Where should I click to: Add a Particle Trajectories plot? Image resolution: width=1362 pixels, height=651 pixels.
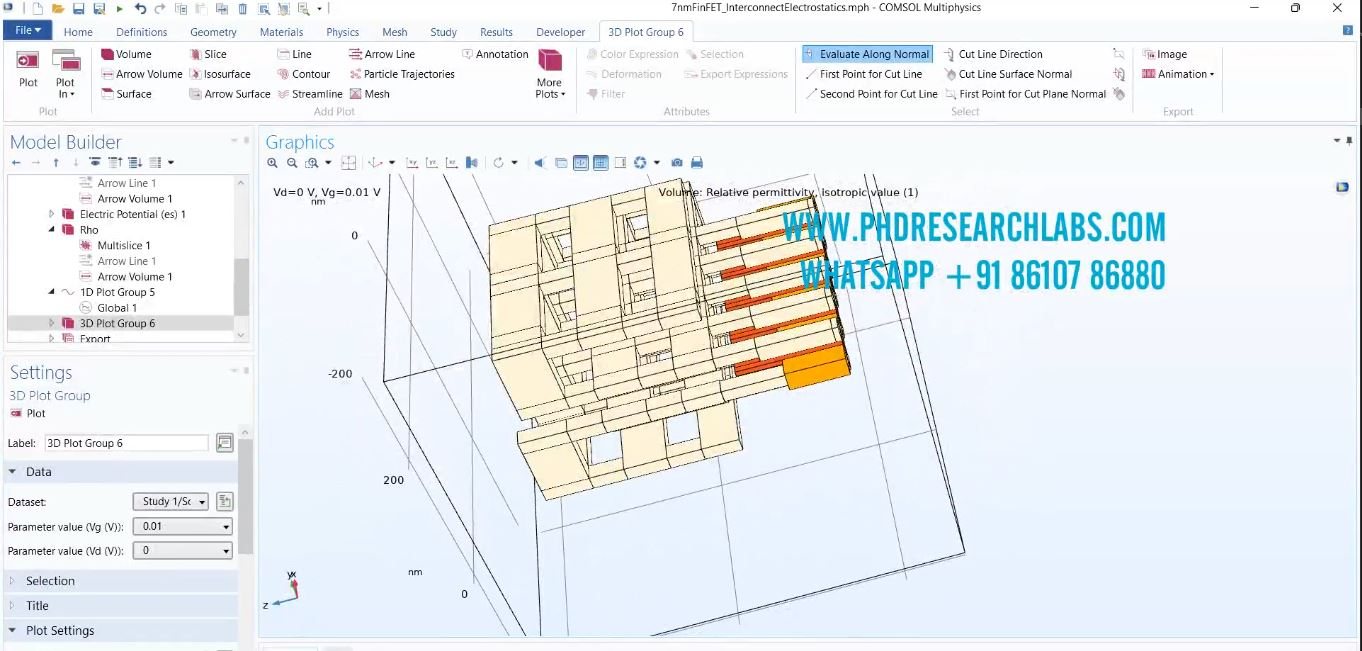(x=402, y=74)
